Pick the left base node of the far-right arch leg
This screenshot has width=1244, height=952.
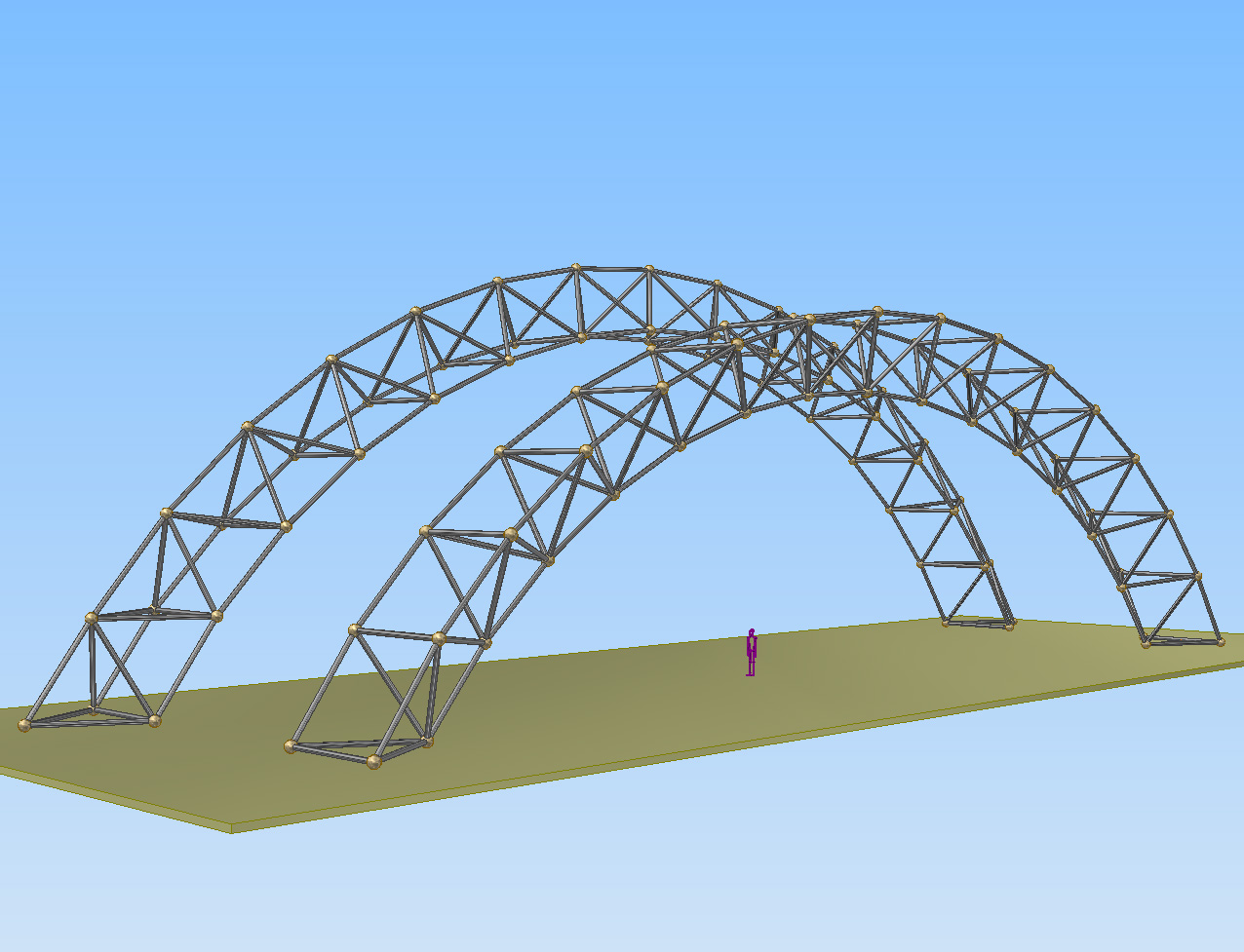(1147, 643)
